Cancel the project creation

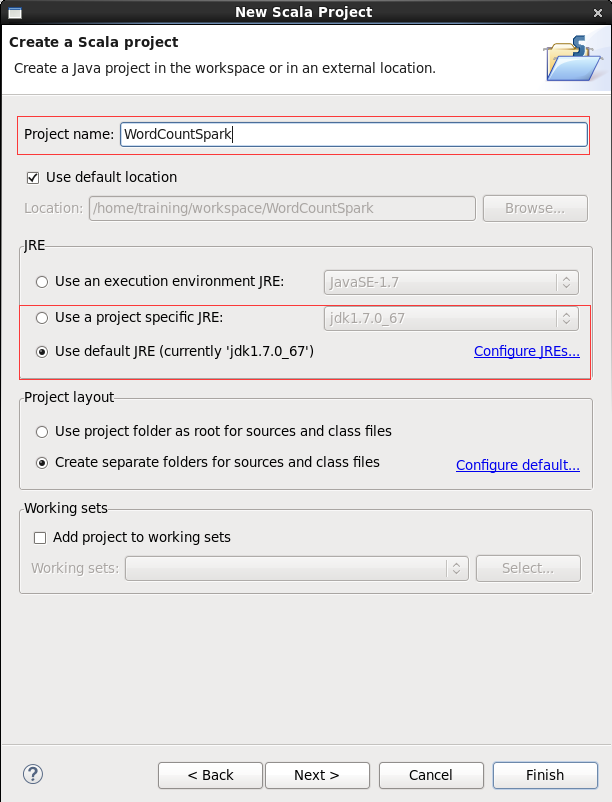pos(431,775)
